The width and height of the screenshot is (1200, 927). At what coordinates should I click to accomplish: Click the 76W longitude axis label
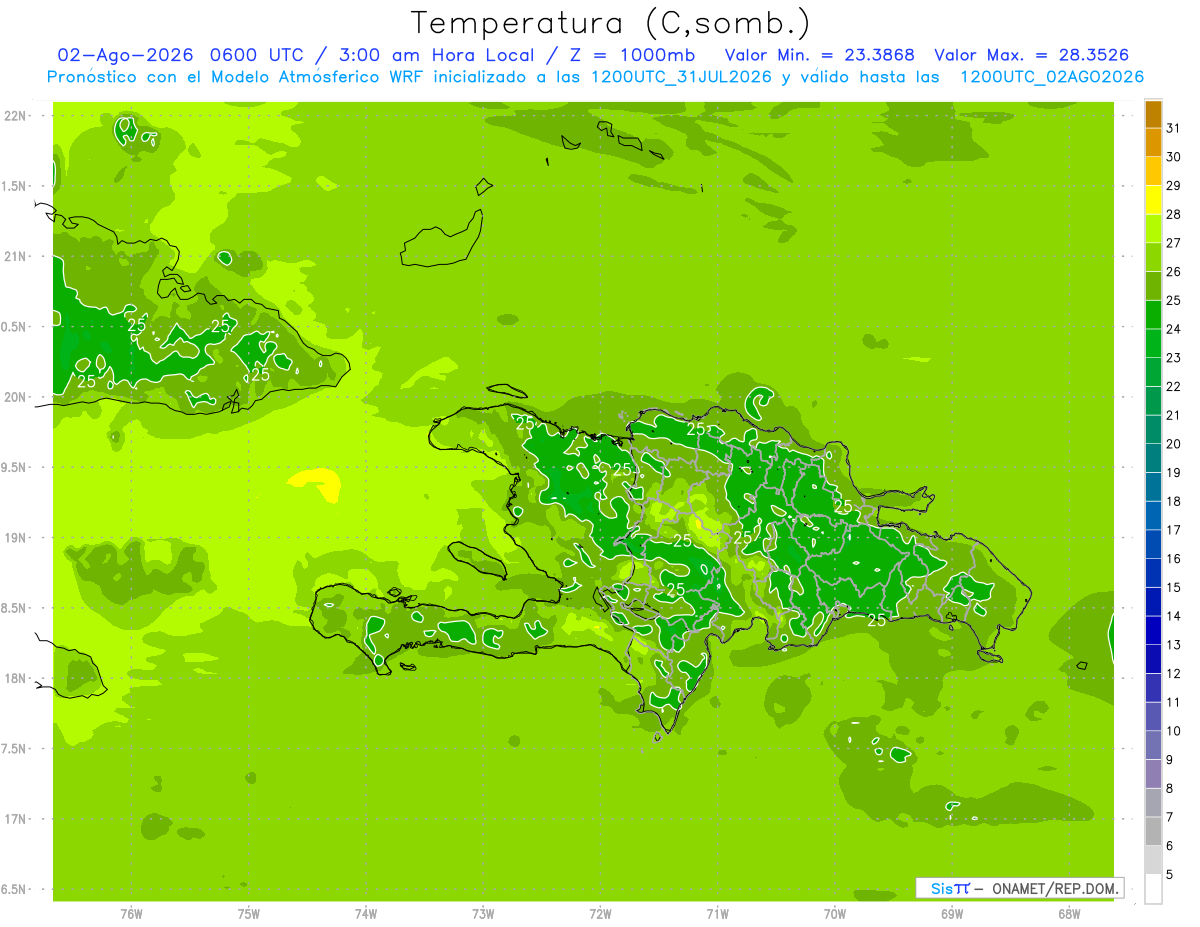(131, 913)
